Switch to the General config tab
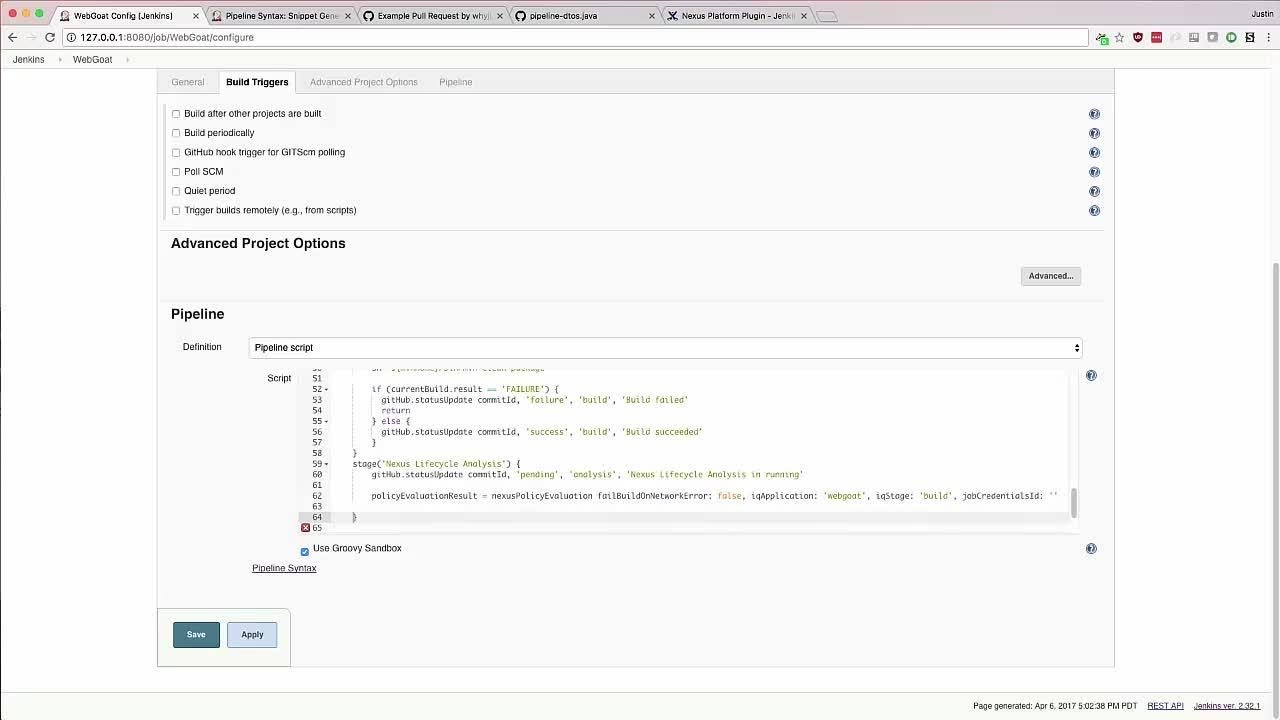This screenshot has height=720, width=1280. 188,82
